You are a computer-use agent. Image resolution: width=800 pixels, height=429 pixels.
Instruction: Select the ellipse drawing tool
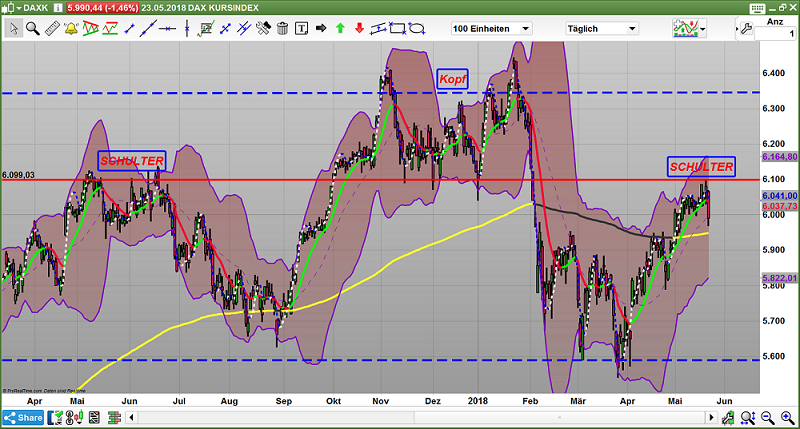416,29
